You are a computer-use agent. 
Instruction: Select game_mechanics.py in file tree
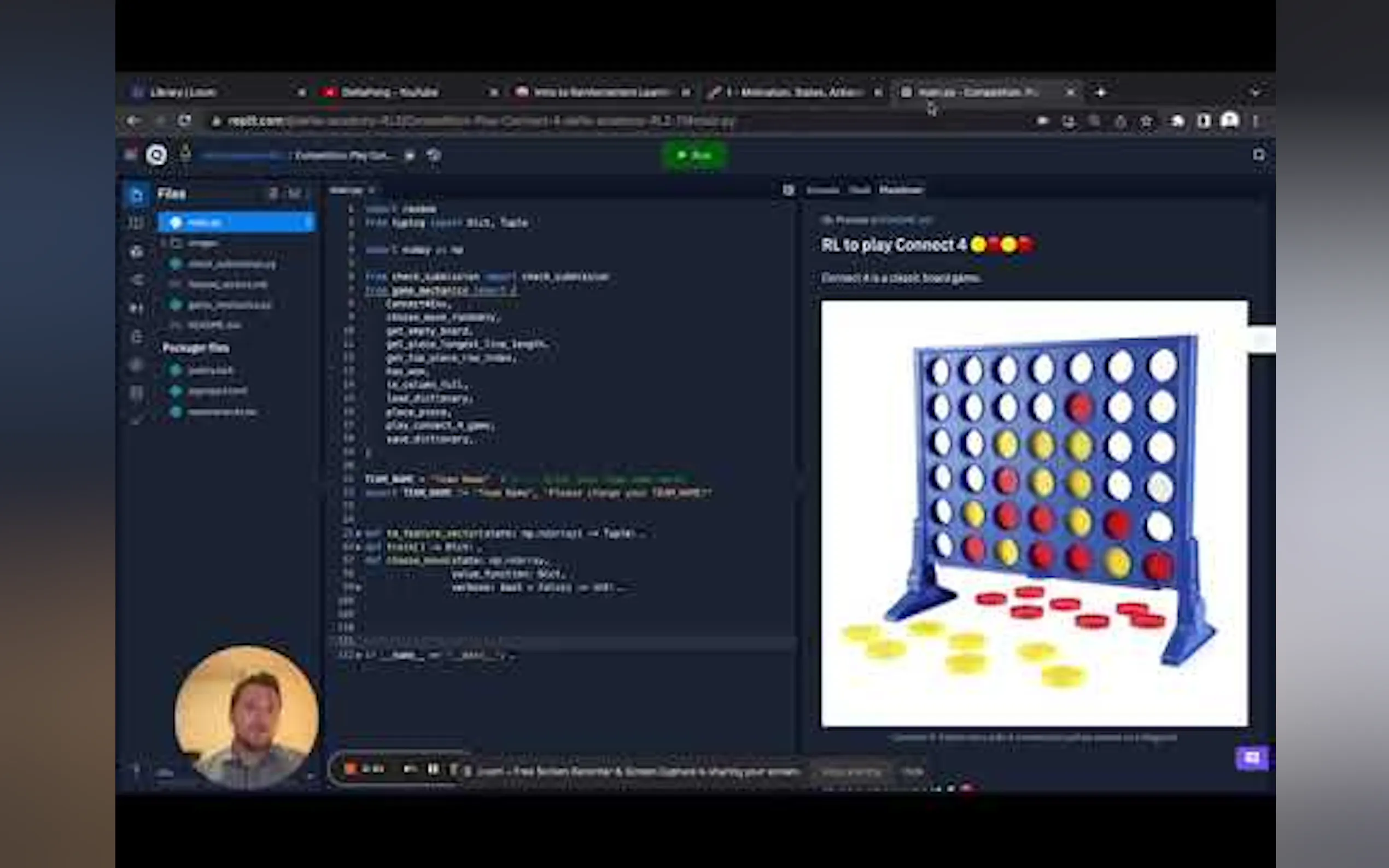pyautogui.click(x=229, y=305)
